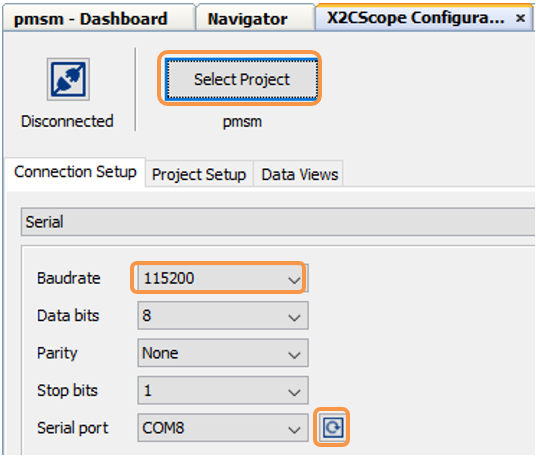Click the Serial connection type selector
536x459 pixels.
pyautogui.click(x=278, y=222)
